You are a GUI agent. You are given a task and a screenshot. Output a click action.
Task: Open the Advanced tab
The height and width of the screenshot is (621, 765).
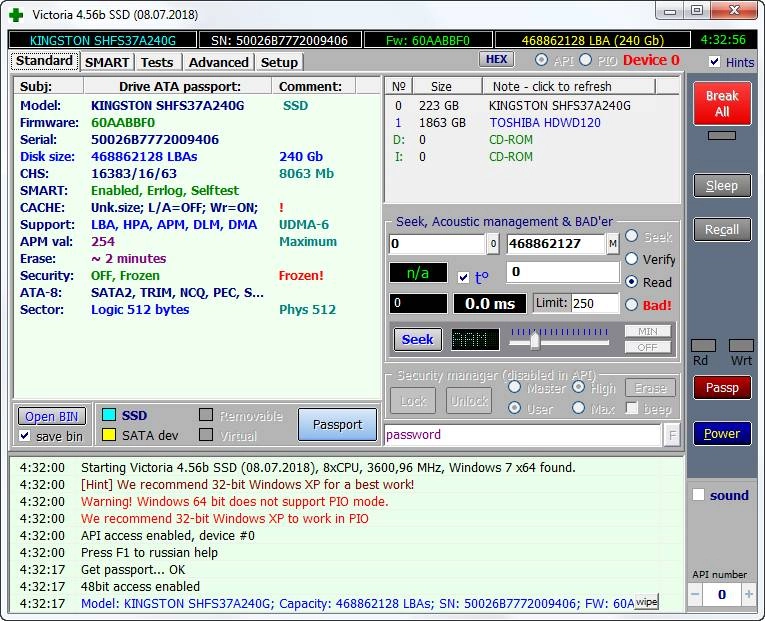click(218, 62)
